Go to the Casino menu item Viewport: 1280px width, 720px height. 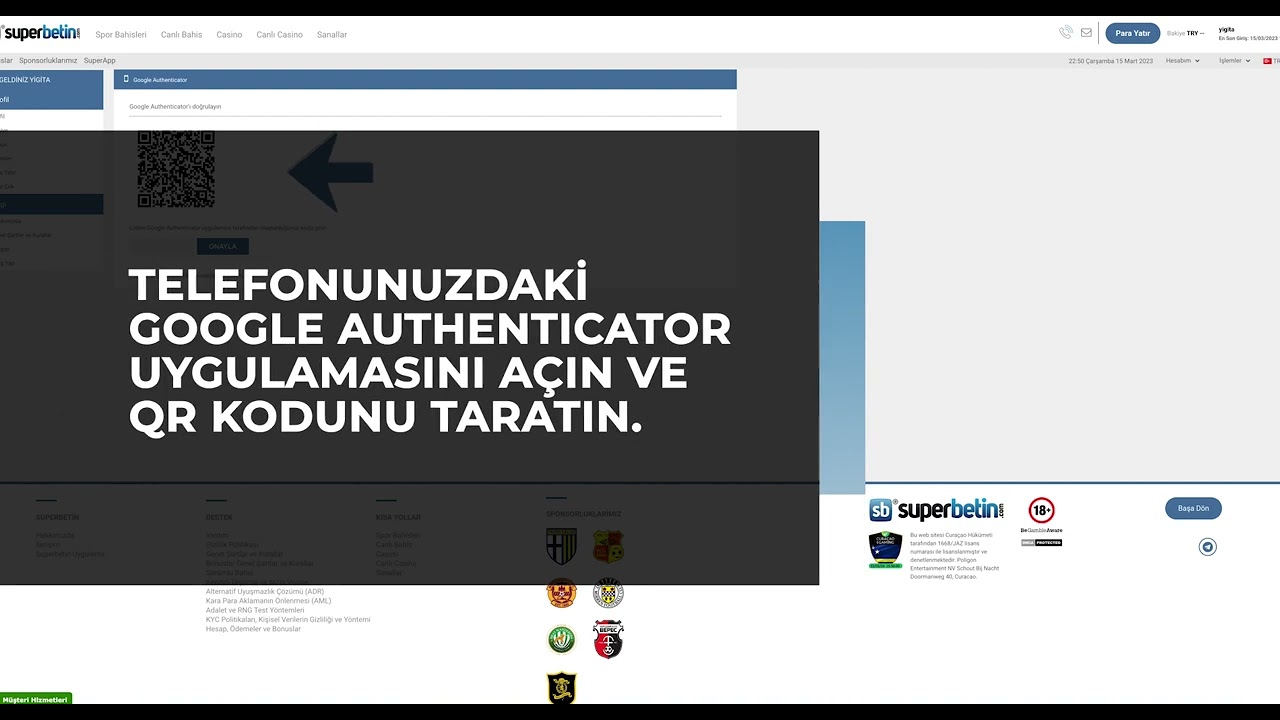229,35
